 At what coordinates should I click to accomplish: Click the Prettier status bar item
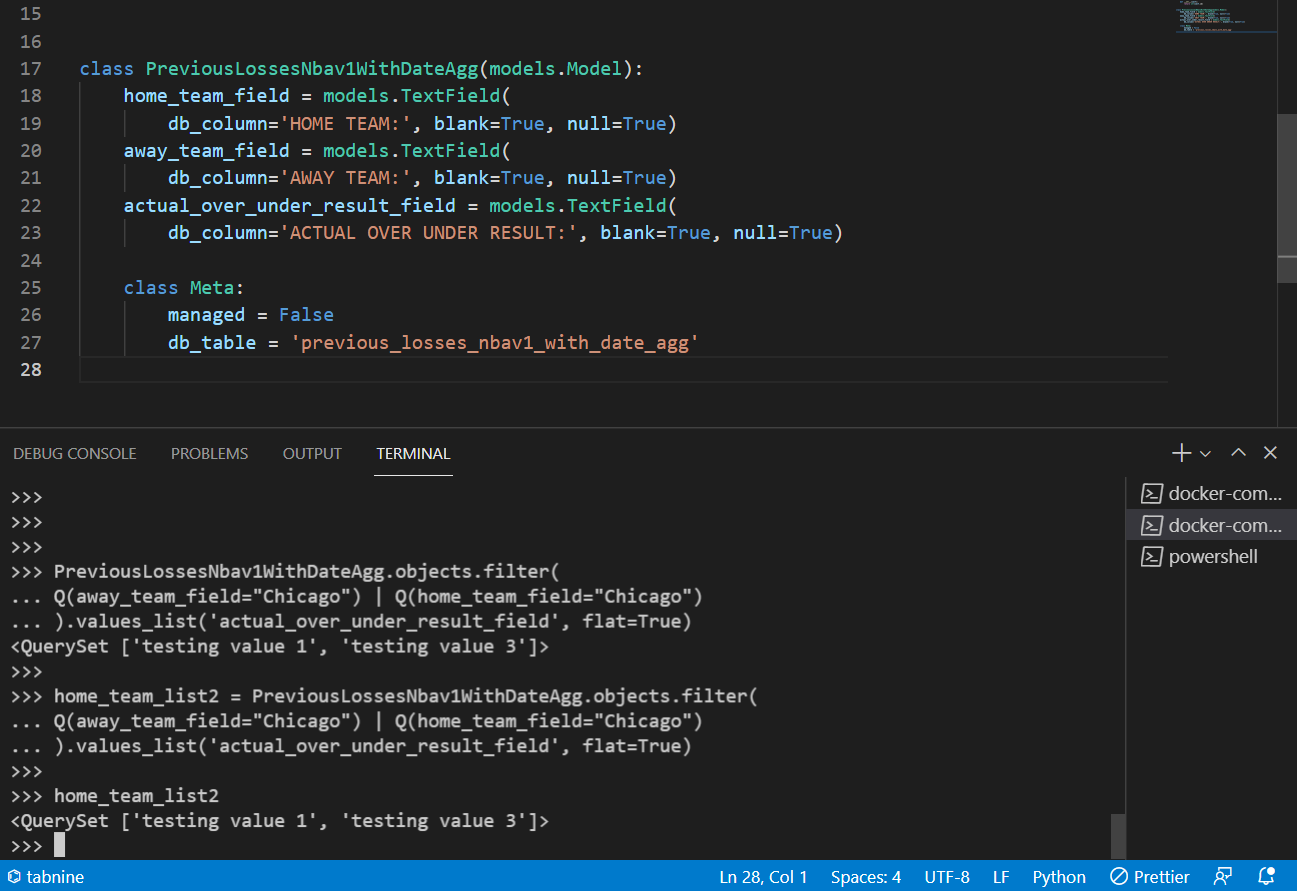tap(1150, 877)
